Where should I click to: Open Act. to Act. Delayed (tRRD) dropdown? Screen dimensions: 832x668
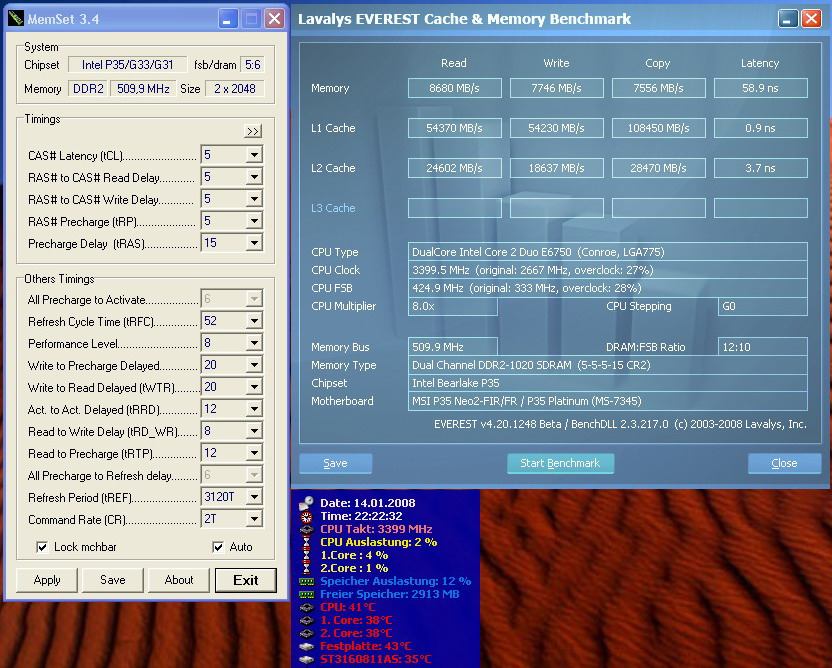(255, 409)
